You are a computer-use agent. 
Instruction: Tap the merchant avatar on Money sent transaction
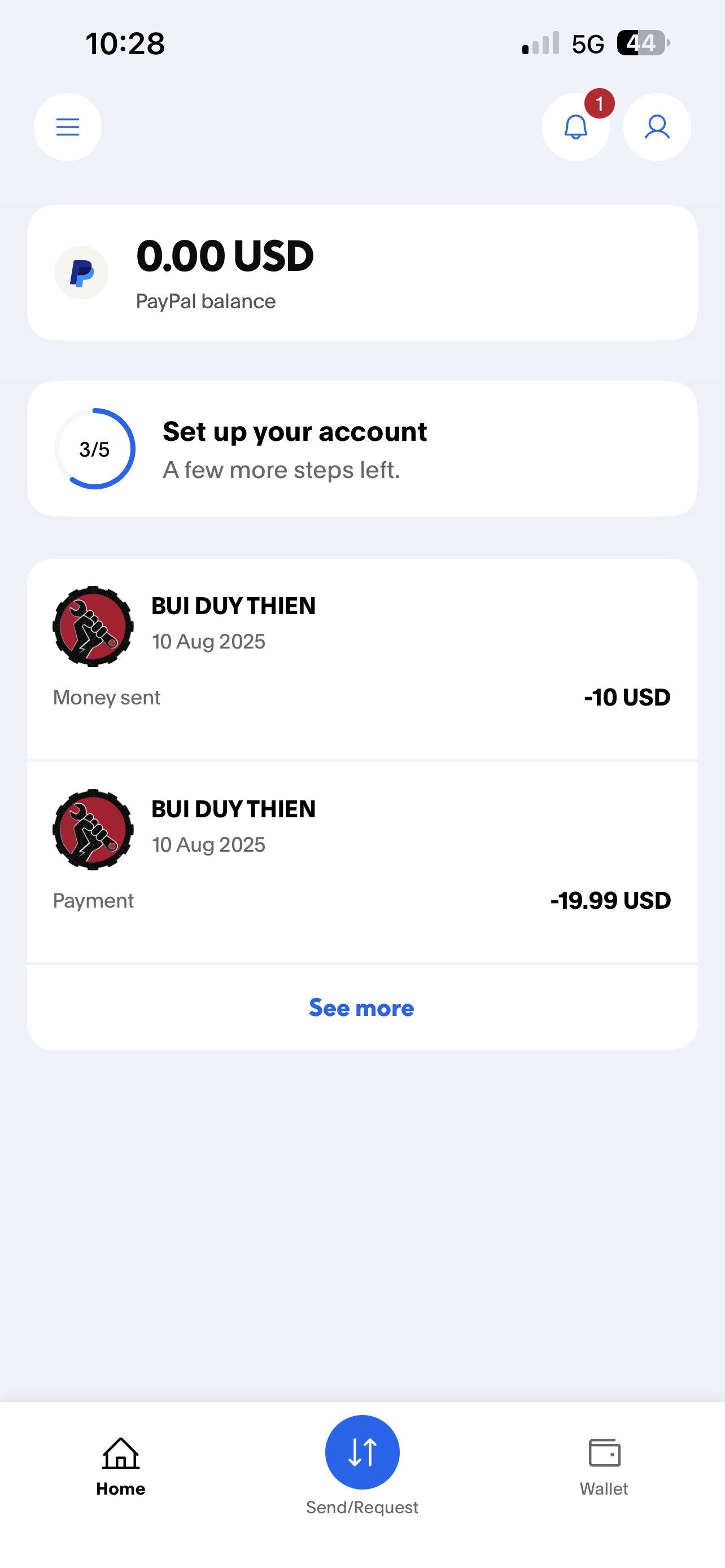[x=93, y=627]
